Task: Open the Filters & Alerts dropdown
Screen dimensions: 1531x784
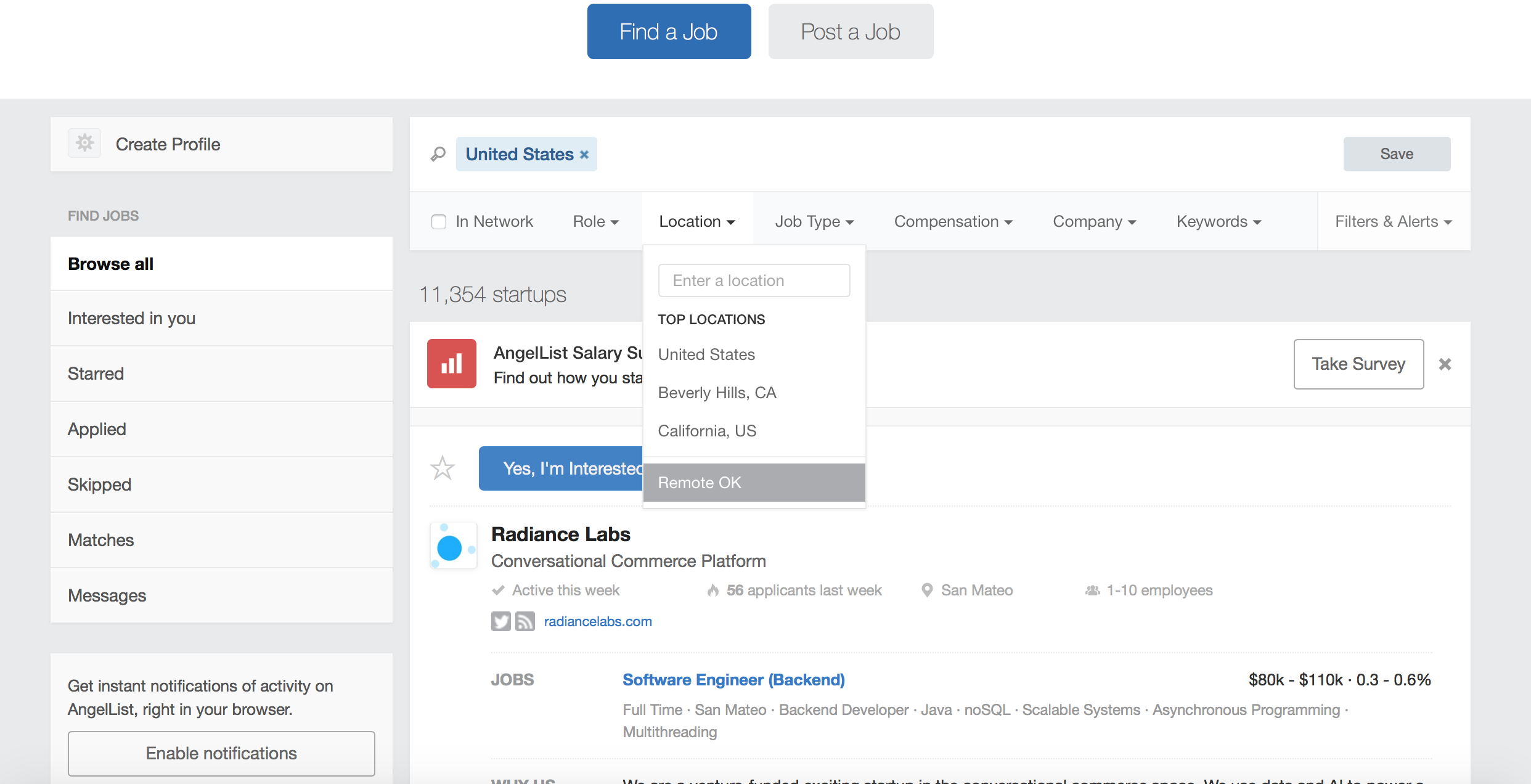Action: (1394, 221)
